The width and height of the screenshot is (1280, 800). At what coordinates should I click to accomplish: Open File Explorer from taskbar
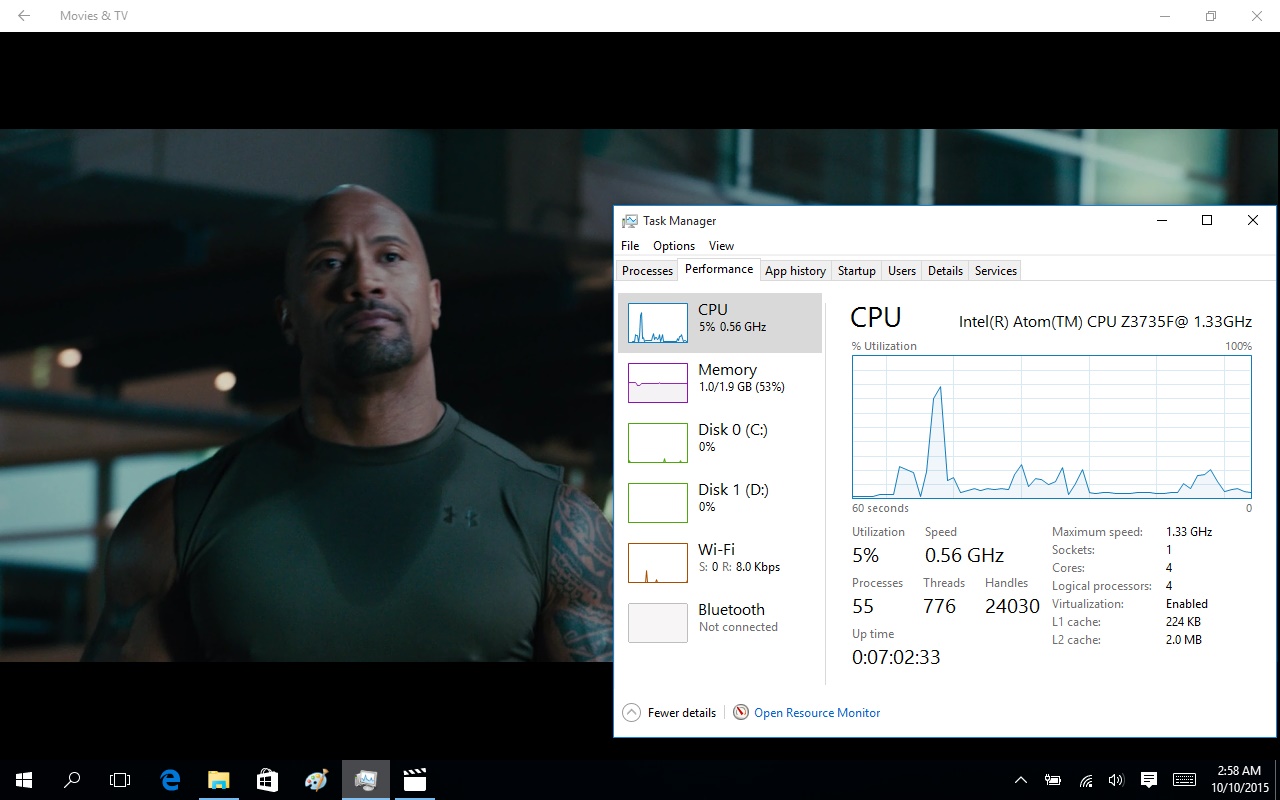pos(218,780)
